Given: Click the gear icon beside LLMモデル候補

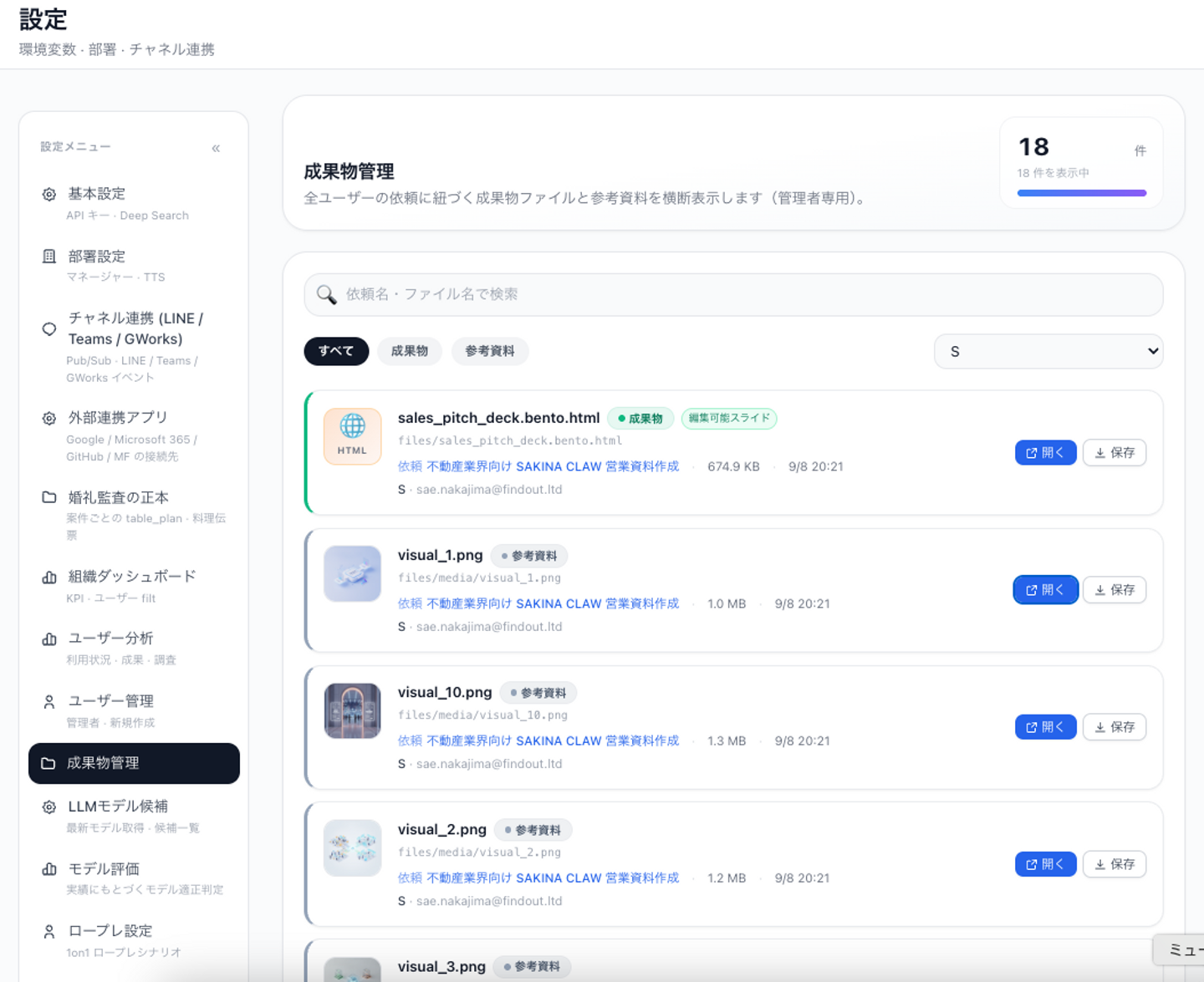Looking at the screenshot, I should (49, 806).
